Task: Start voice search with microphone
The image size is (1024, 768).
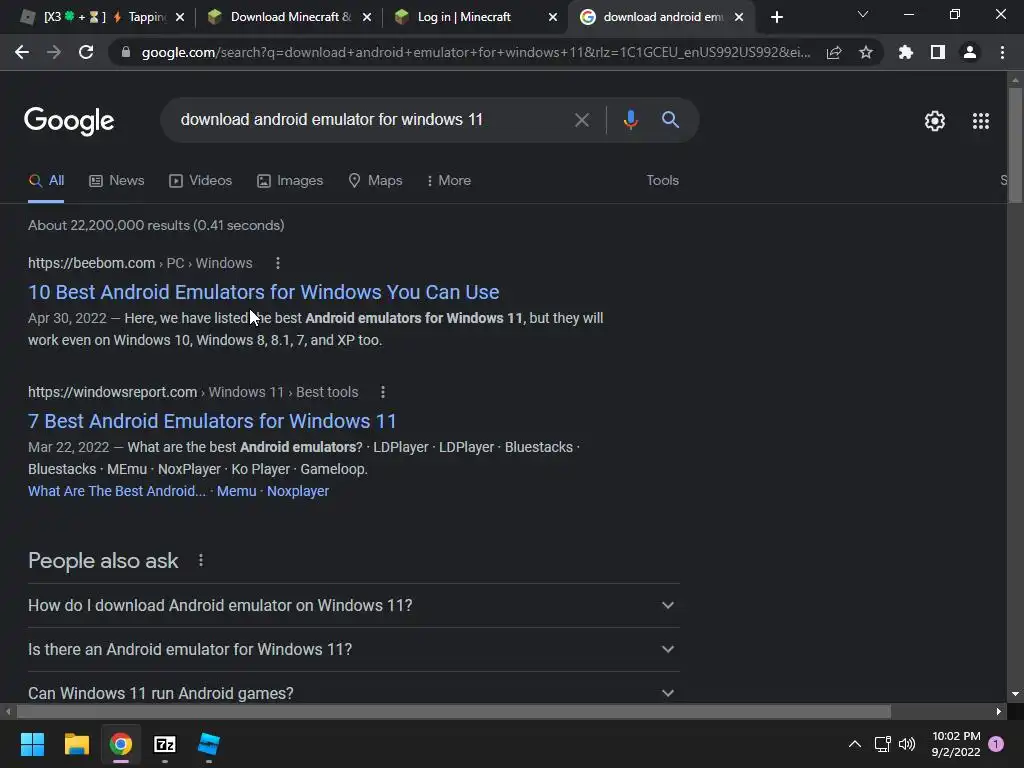Action: 630,120
